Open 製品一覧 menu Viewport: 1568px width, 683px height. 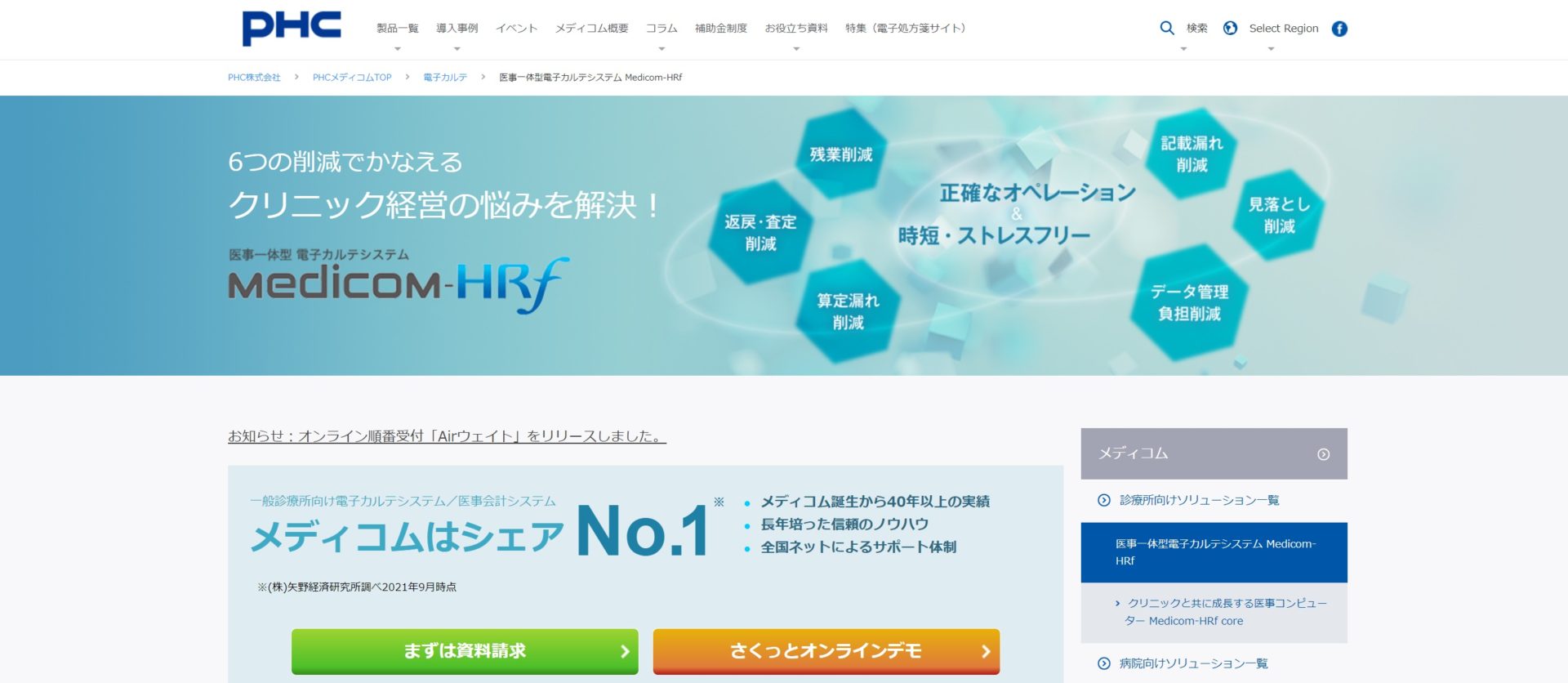(398, 28)
